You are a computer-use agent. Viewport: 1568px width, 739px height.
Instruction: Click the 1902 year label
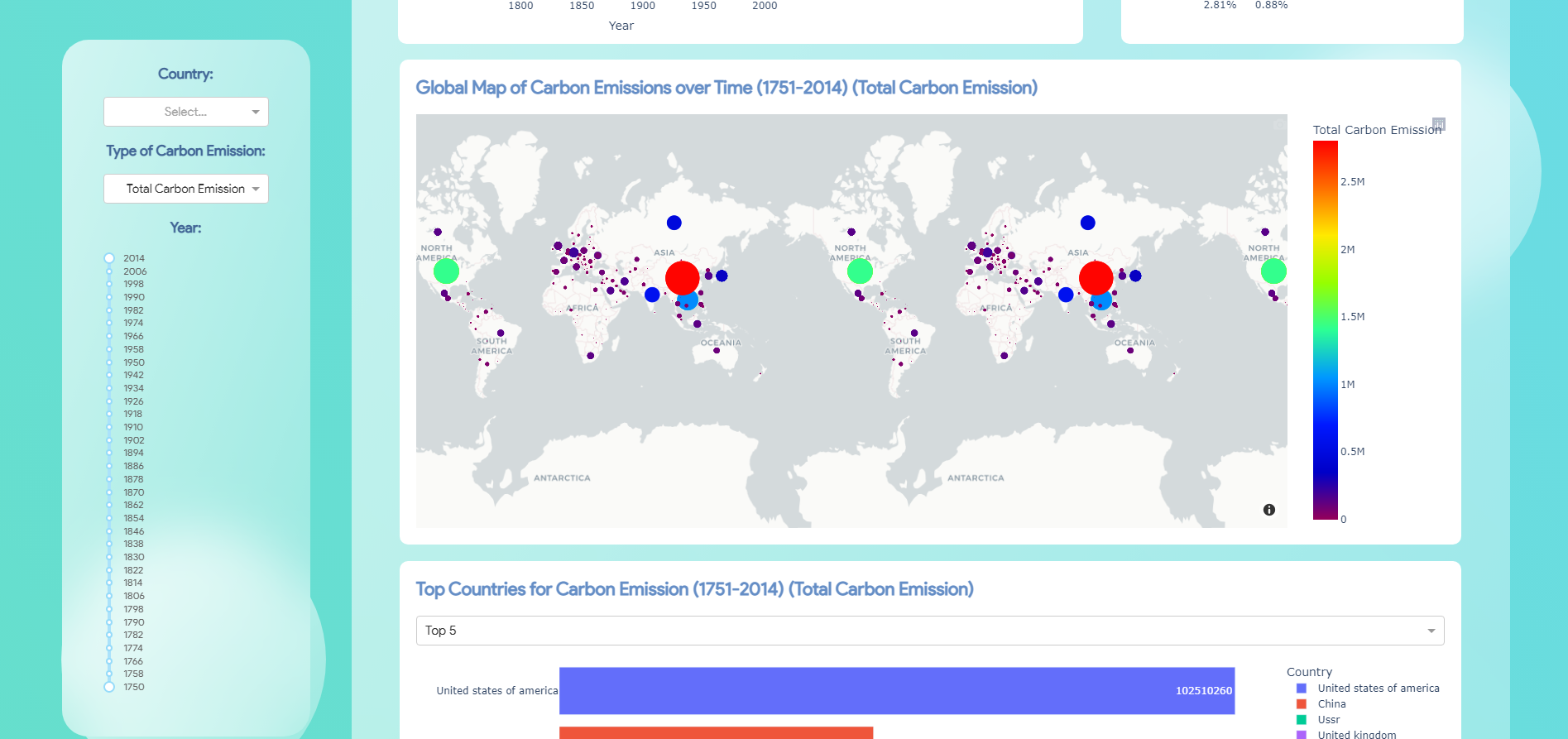133,440
